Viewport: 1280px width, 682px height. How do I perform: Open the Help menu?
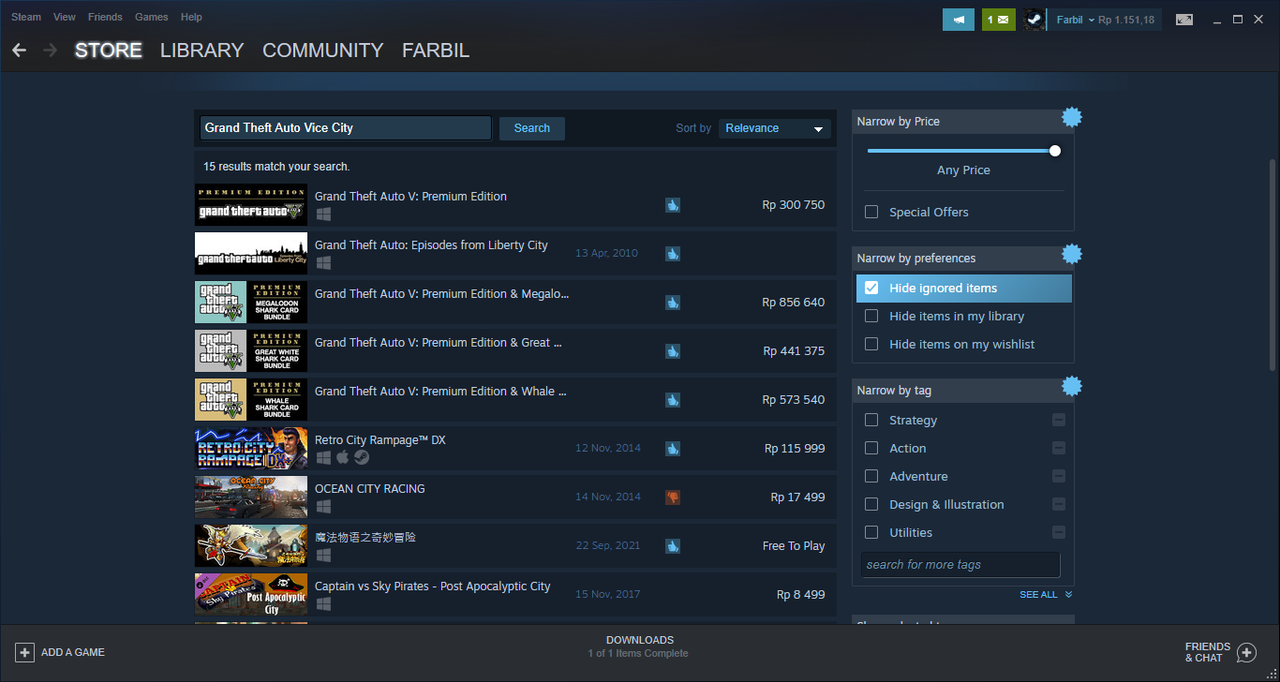(x=191, y=17)
